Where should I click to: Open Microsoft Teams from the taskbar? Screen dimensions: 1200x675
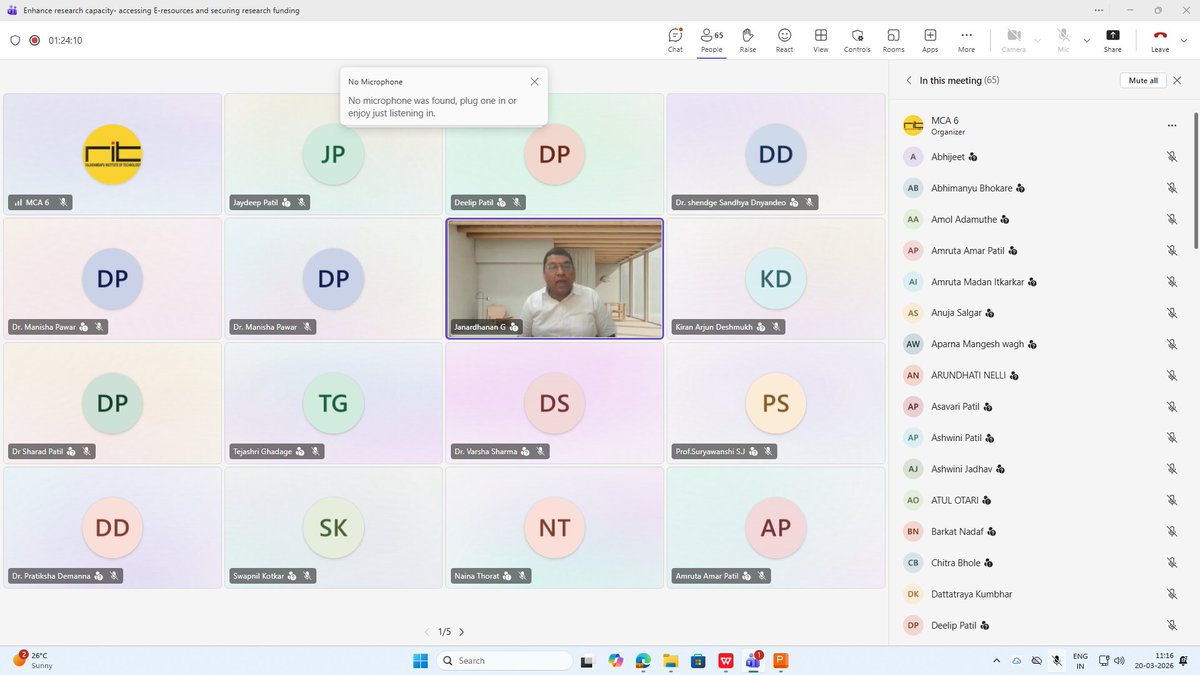(754, 660)
